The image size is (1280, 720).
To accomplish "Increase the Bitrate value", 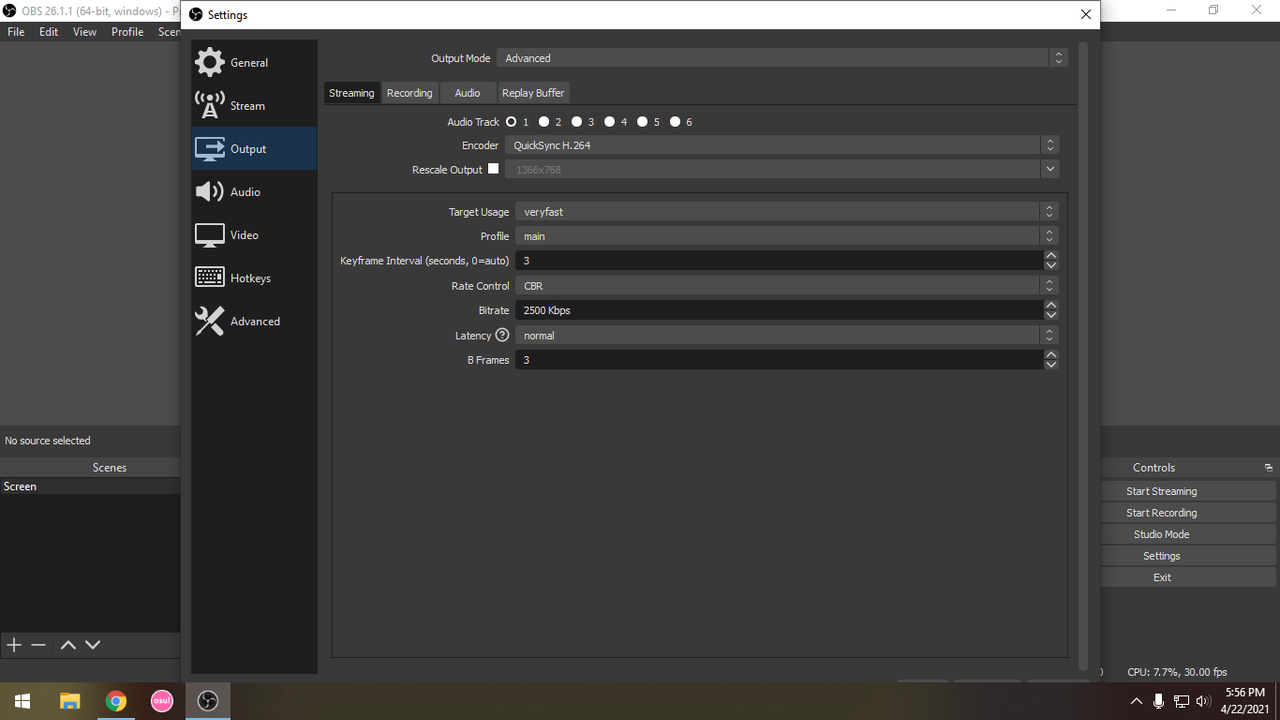I will [x=1051, y=305].
